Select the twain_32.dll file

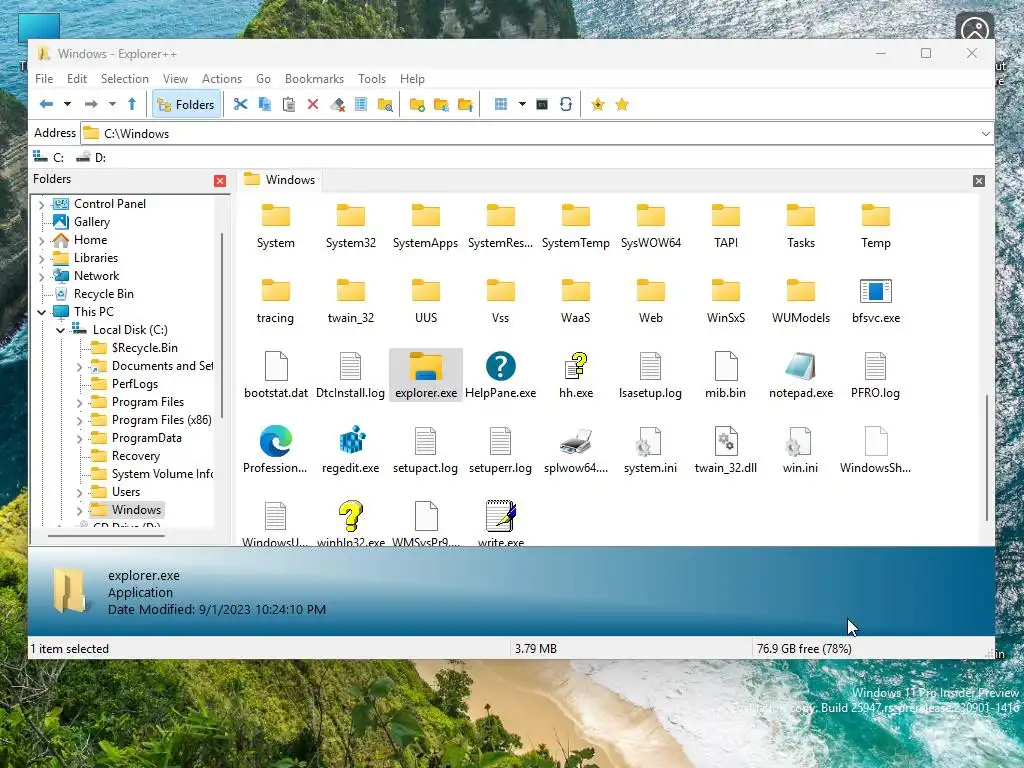[x=726, y=449]
